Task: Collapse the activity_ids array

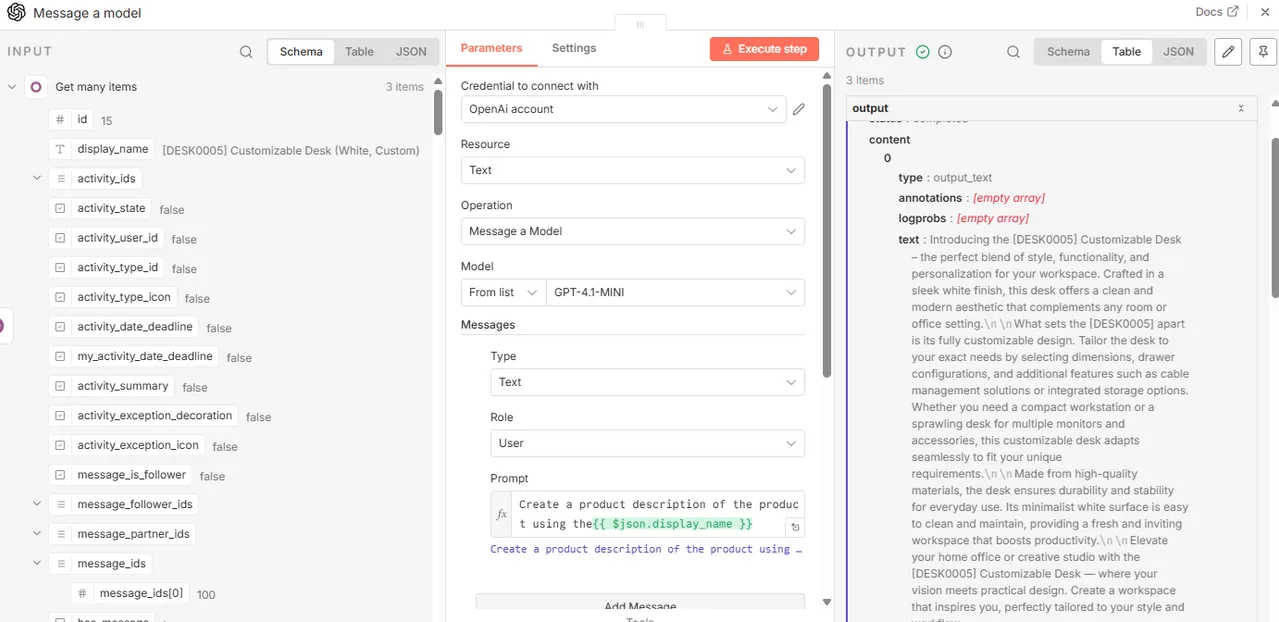Action: (x=37, y=178)
